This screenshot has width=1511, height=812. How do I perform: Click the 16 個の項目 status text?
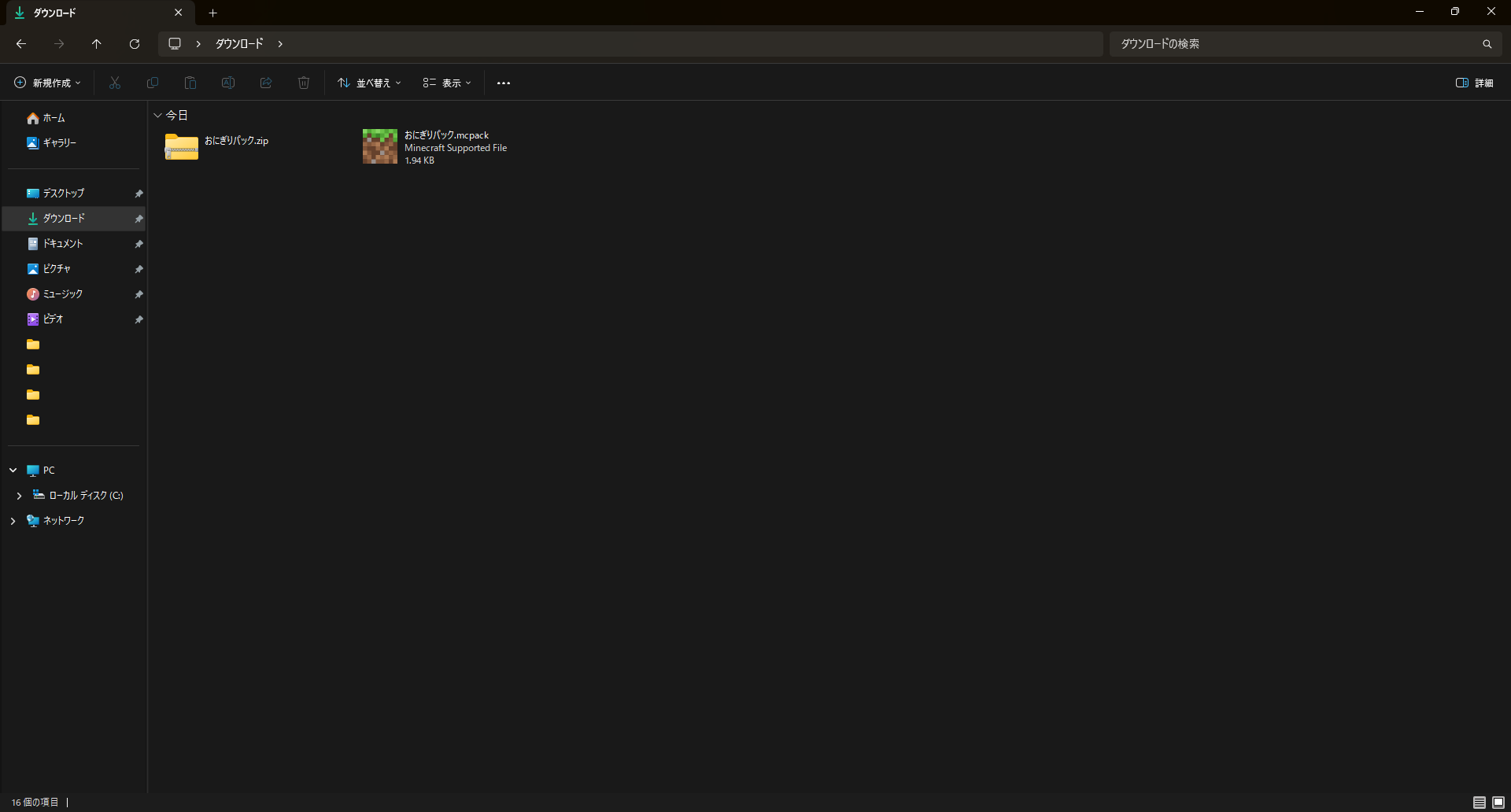point(35,803)
